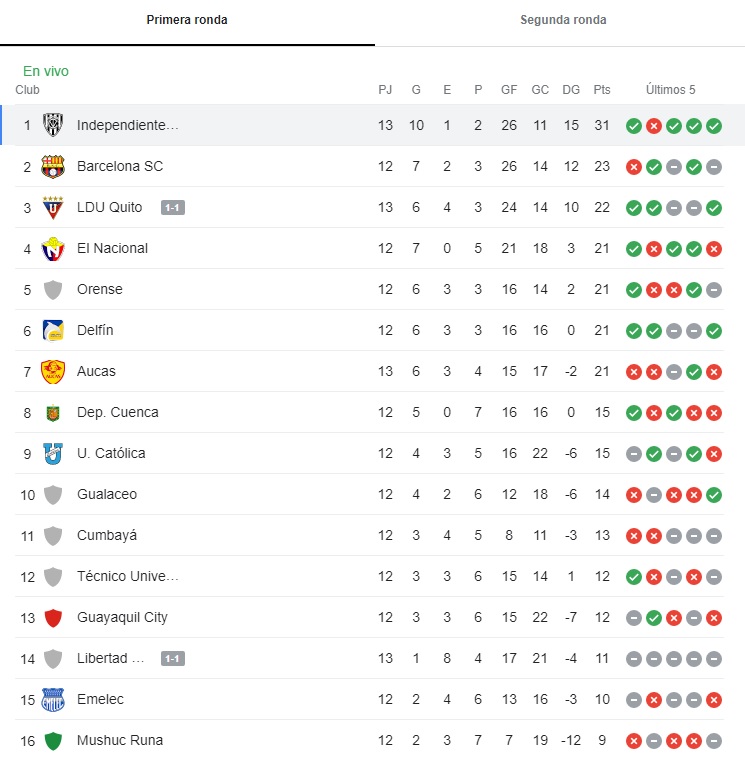Viewport: 745px width, 775px height.
Task: Click the Mushuc Runa green shield icon
Action: pos(53,741)
